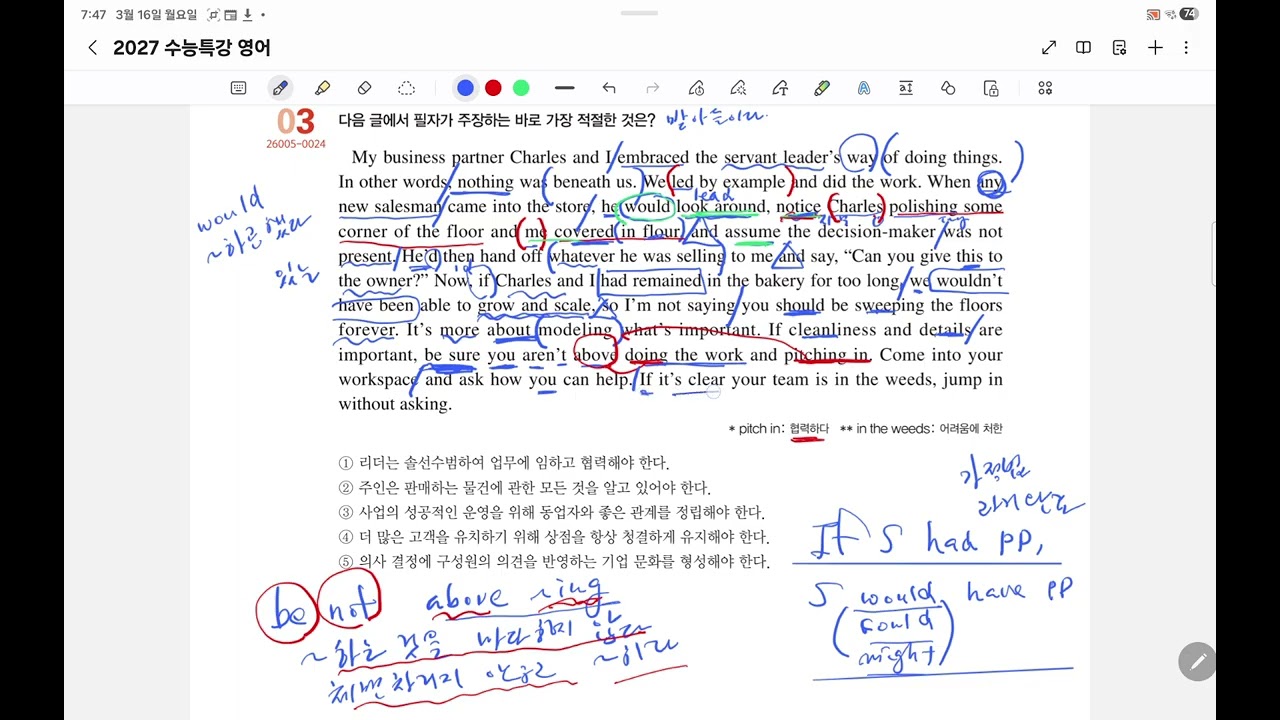
Task: Go back using the arrow beside 2027 수능특강 영어
Action: tap(92, 48)
